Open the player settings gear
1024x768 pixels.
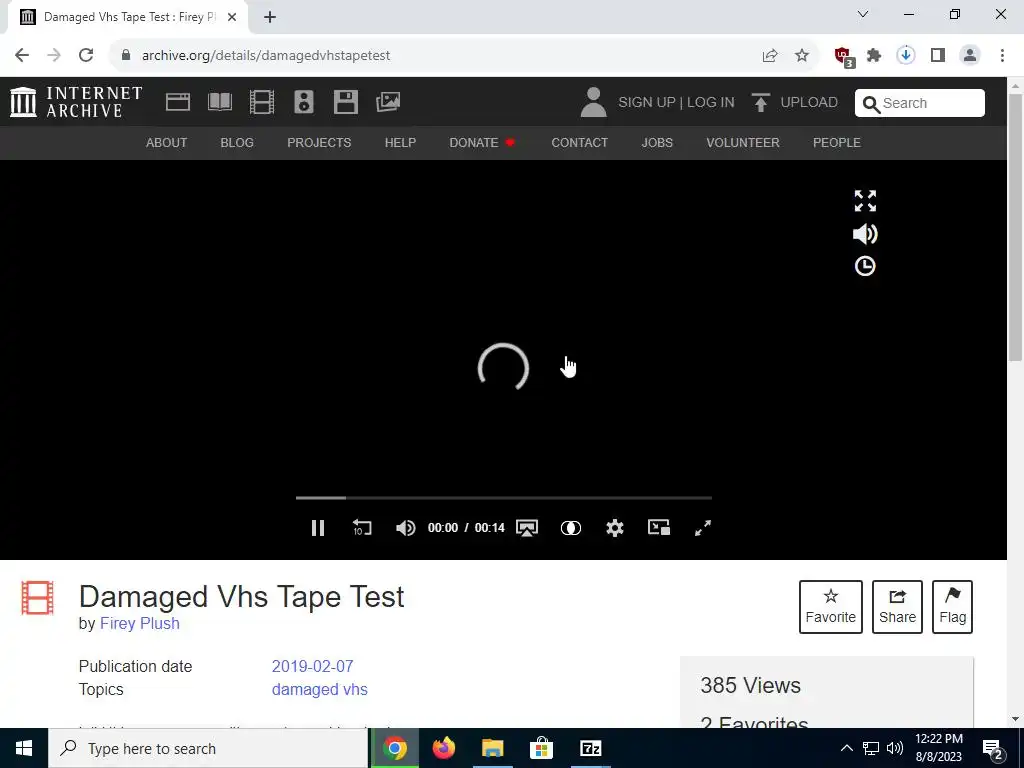pos(615,528)
